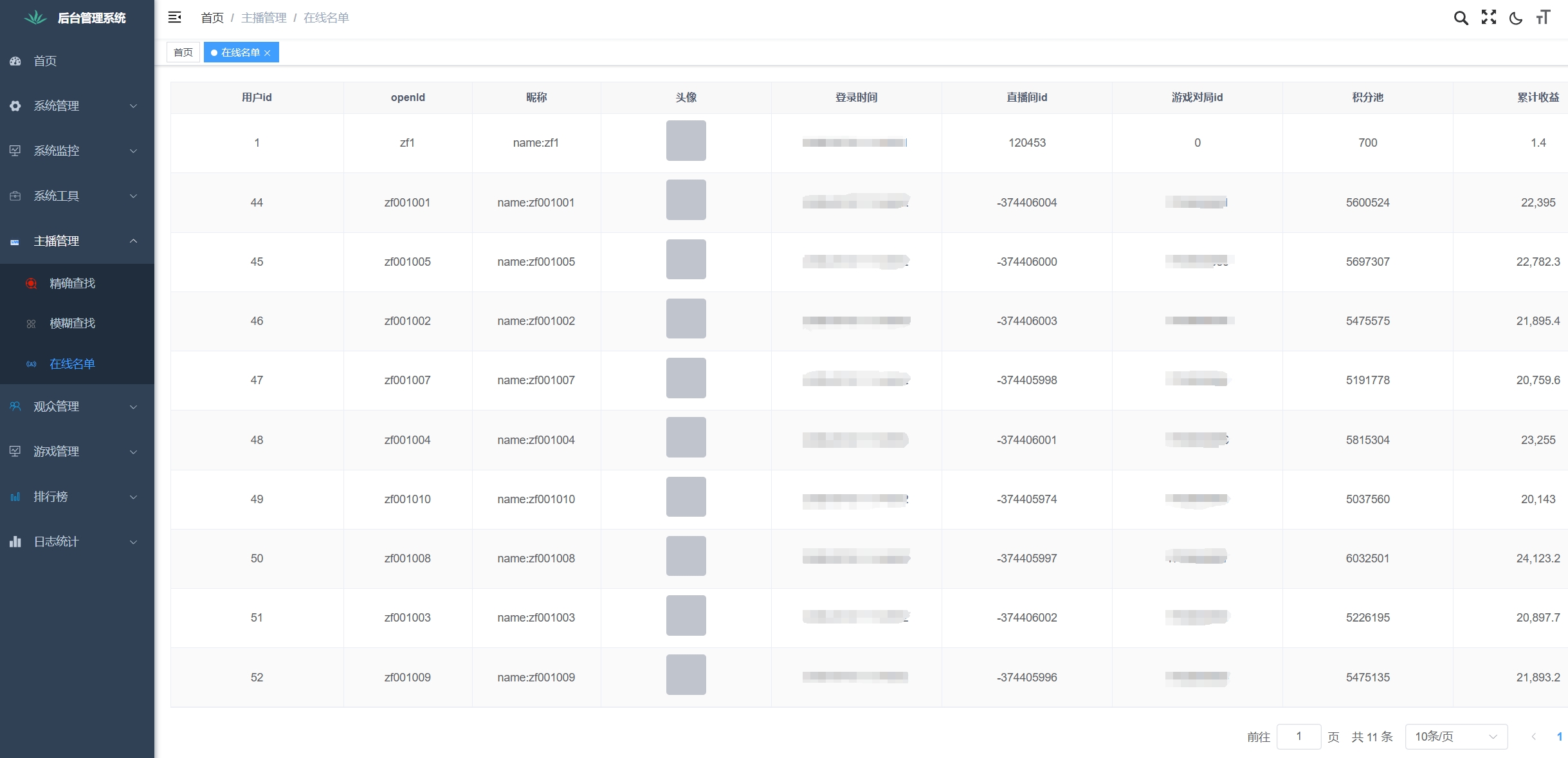
Task: Click avatar thumbnail for user zf1
Action: [x=686, y=140]
